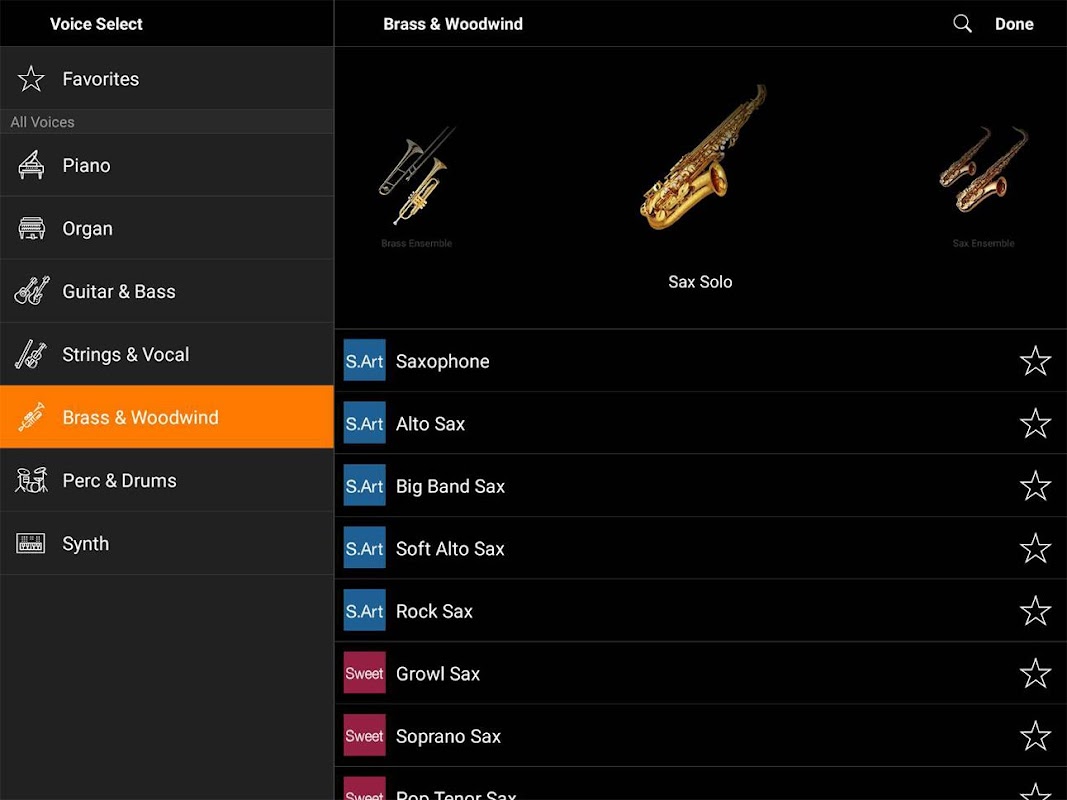The image size is (1067, 800).
Task: Open the Synth keyboard icon
Action: (x=32, y=544)
